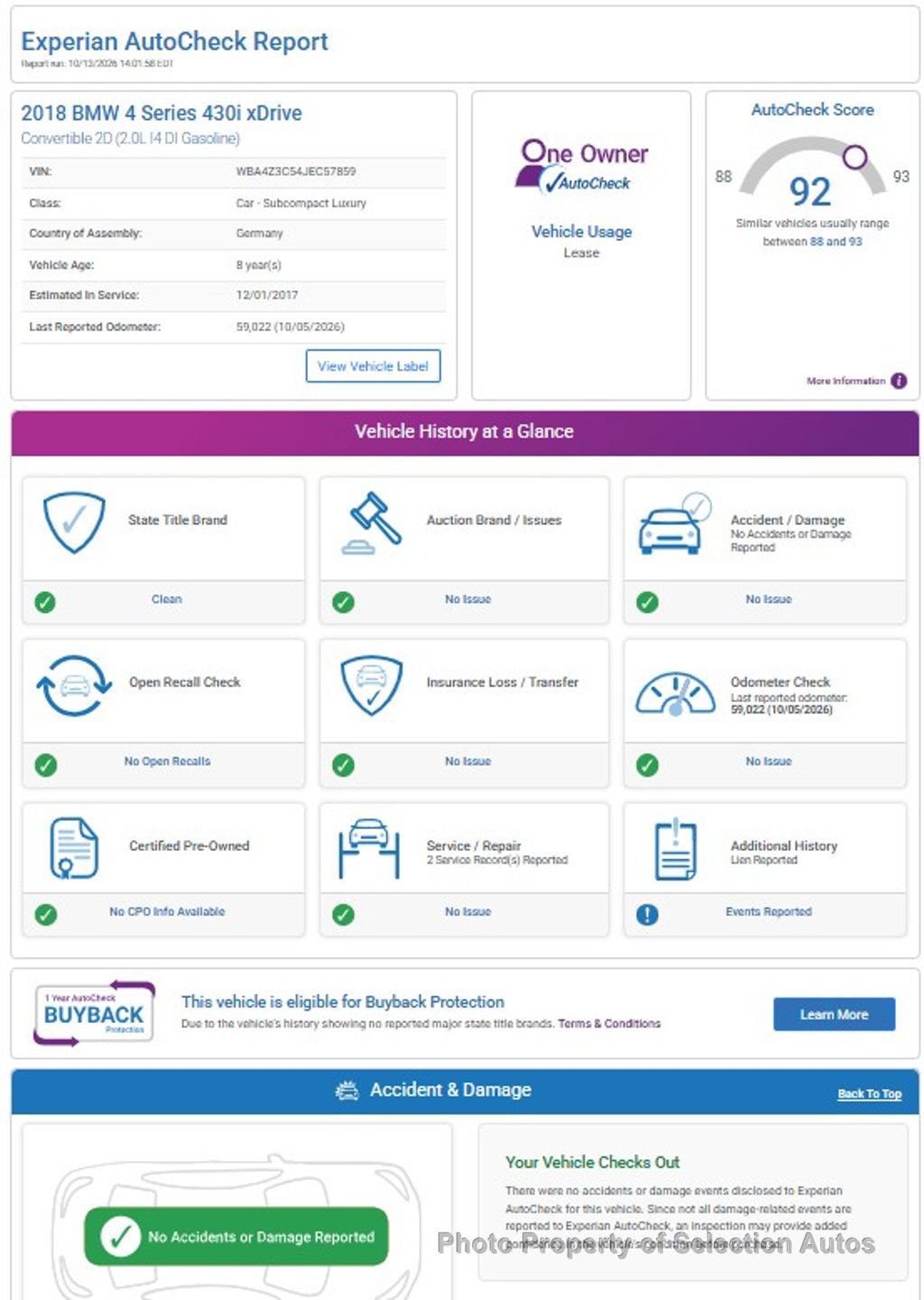Click the Service / Repair lift icon
924x1300 pixels.
(x=369, y=848)
